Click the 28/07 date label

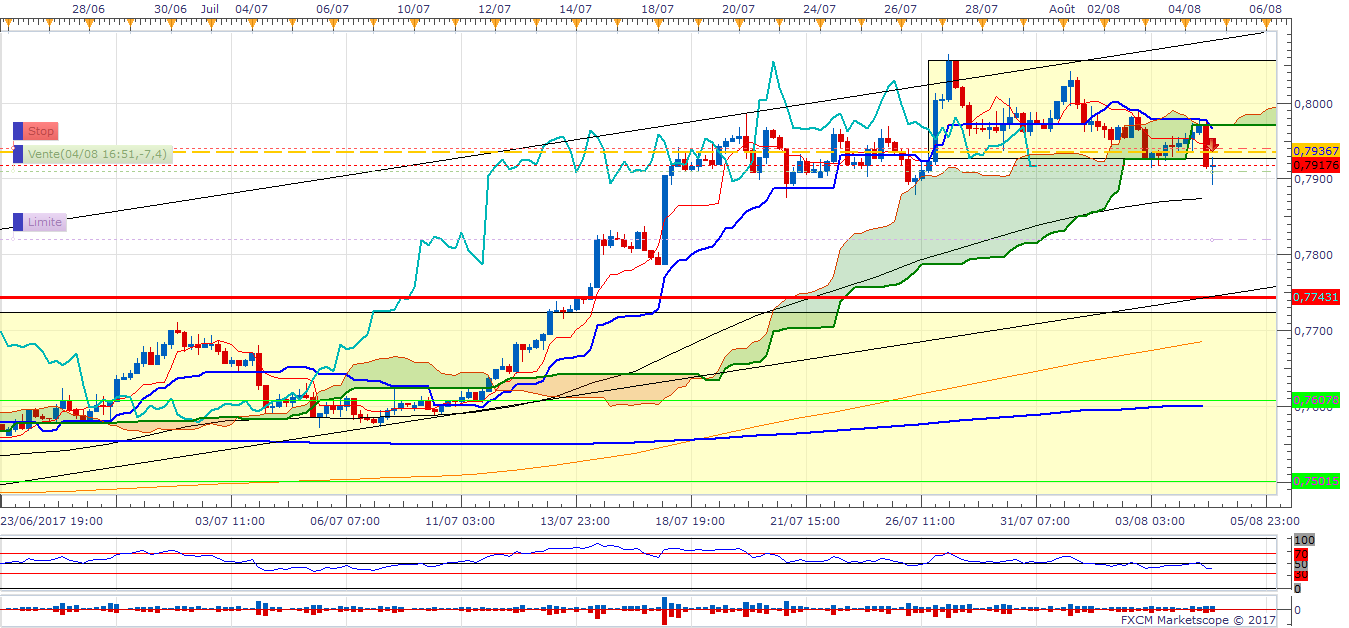[x=982, y=8]
